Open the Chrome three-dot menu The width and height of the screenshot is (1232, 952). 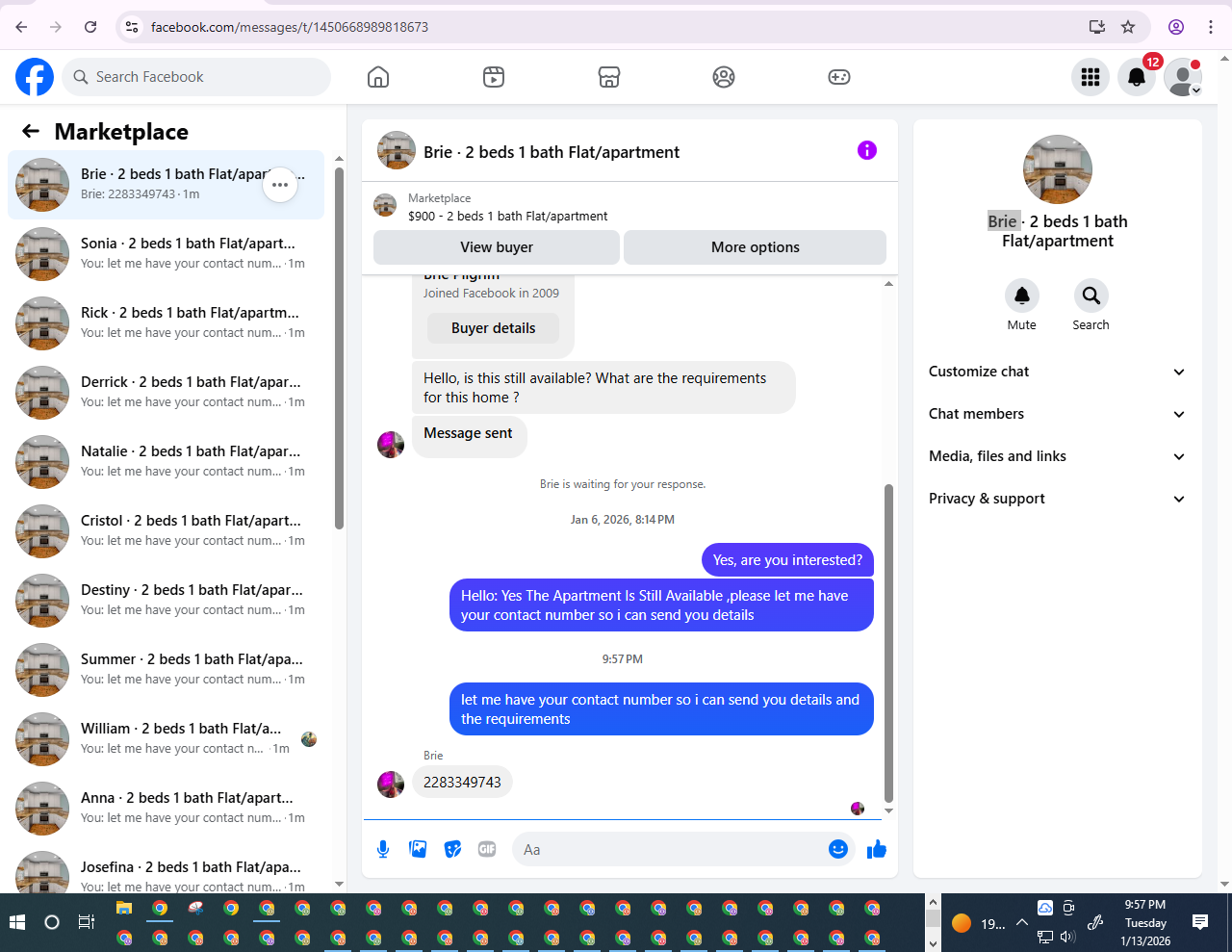click(x=1211, y=27)
